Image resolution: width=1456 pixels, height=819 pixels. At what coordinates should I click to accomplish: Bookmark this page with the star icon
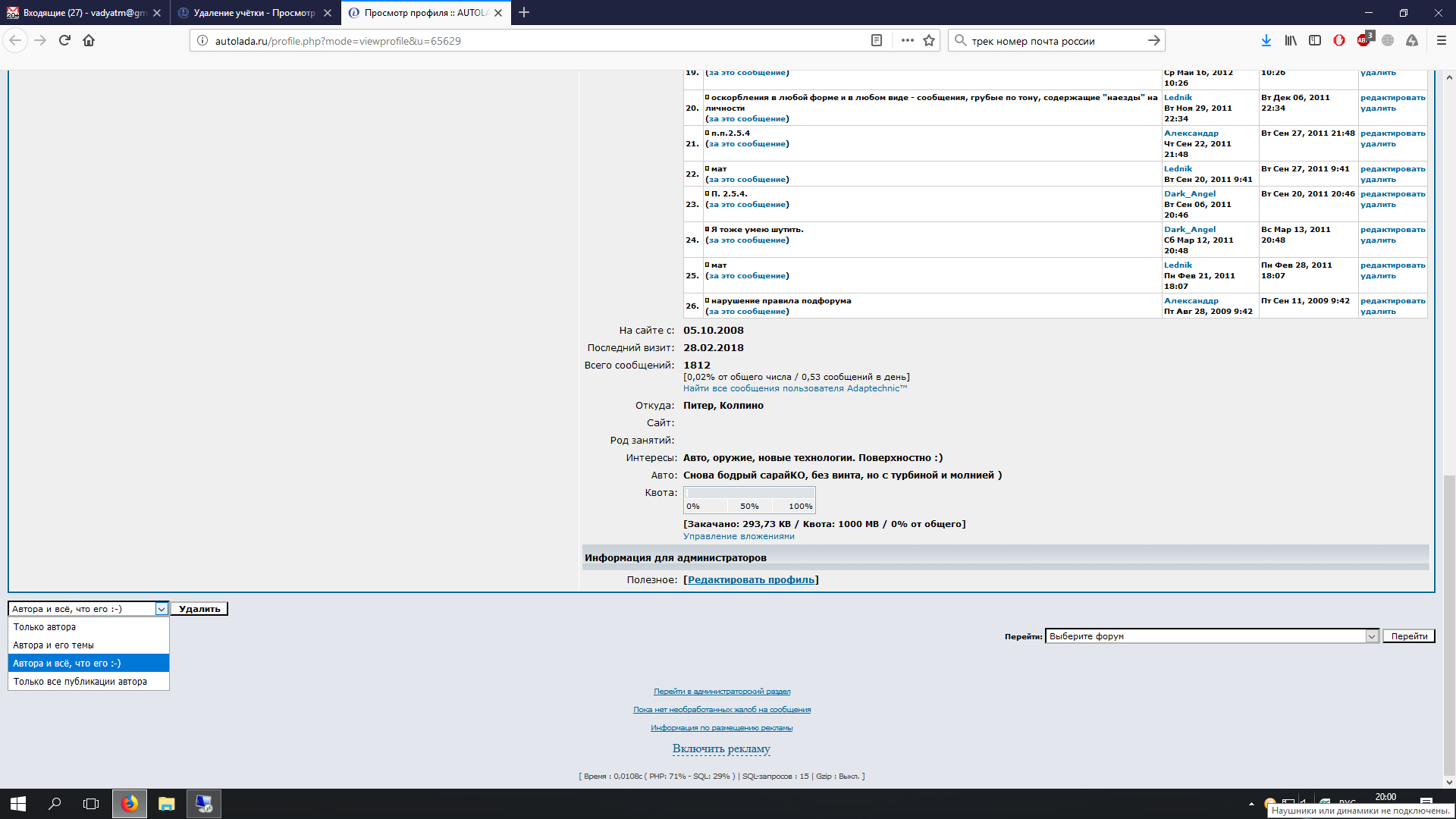[x=929, y=41]
